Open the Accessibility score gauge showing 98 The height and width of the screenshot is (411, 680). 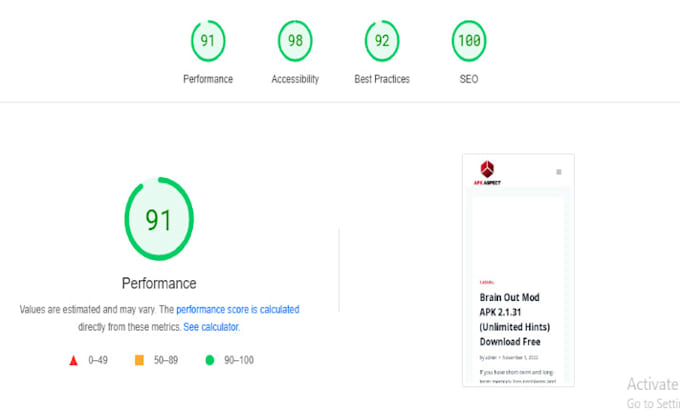pos(295,41)
